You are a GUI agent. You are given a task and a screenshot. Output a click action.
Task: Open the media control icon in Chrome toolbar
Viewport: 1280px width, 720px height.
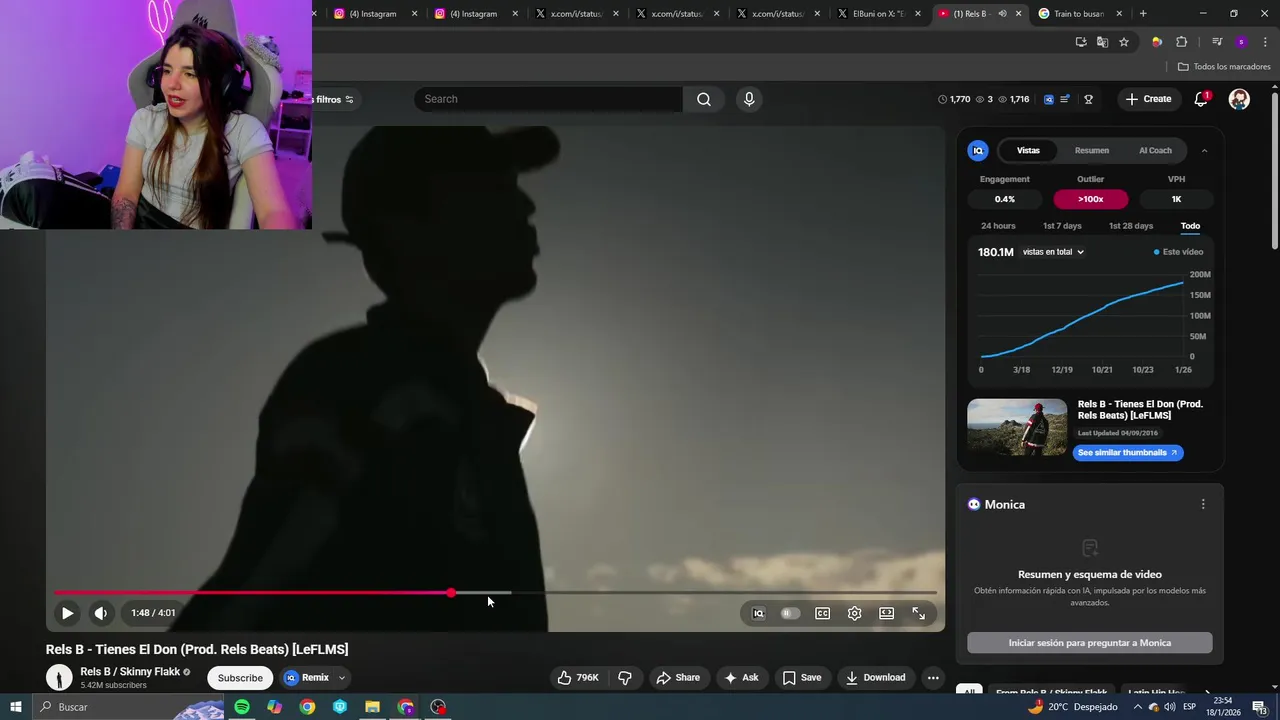click(1217, 42)
